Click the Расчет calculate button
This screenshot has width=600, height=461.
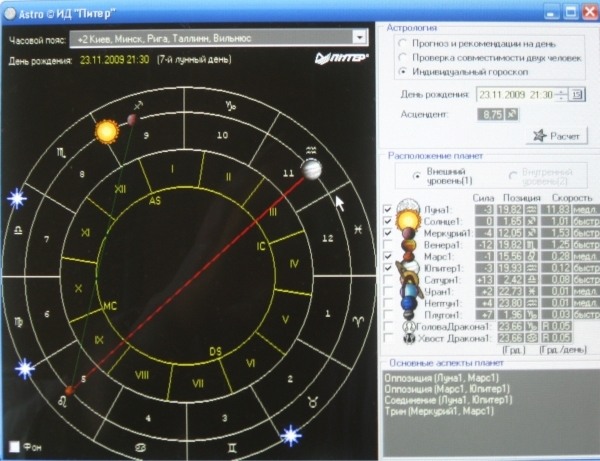(557, 136)
